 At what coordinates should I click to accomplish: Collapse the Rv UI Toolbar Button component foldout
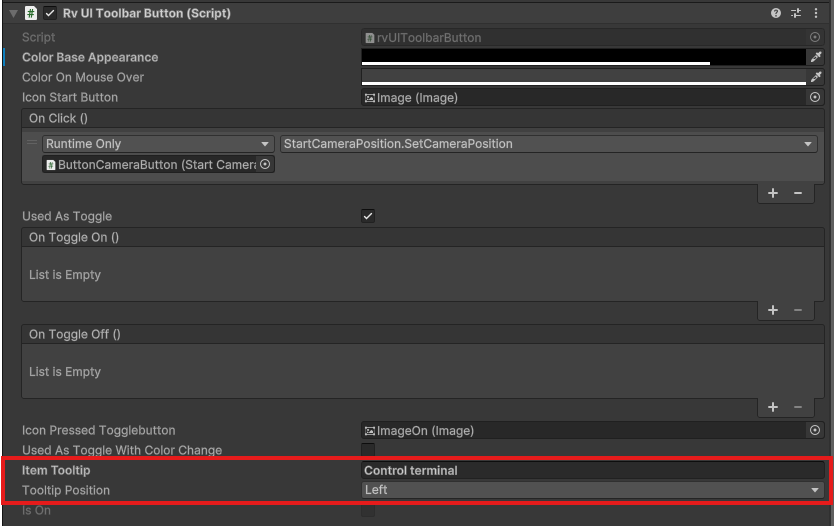point(13,14)
